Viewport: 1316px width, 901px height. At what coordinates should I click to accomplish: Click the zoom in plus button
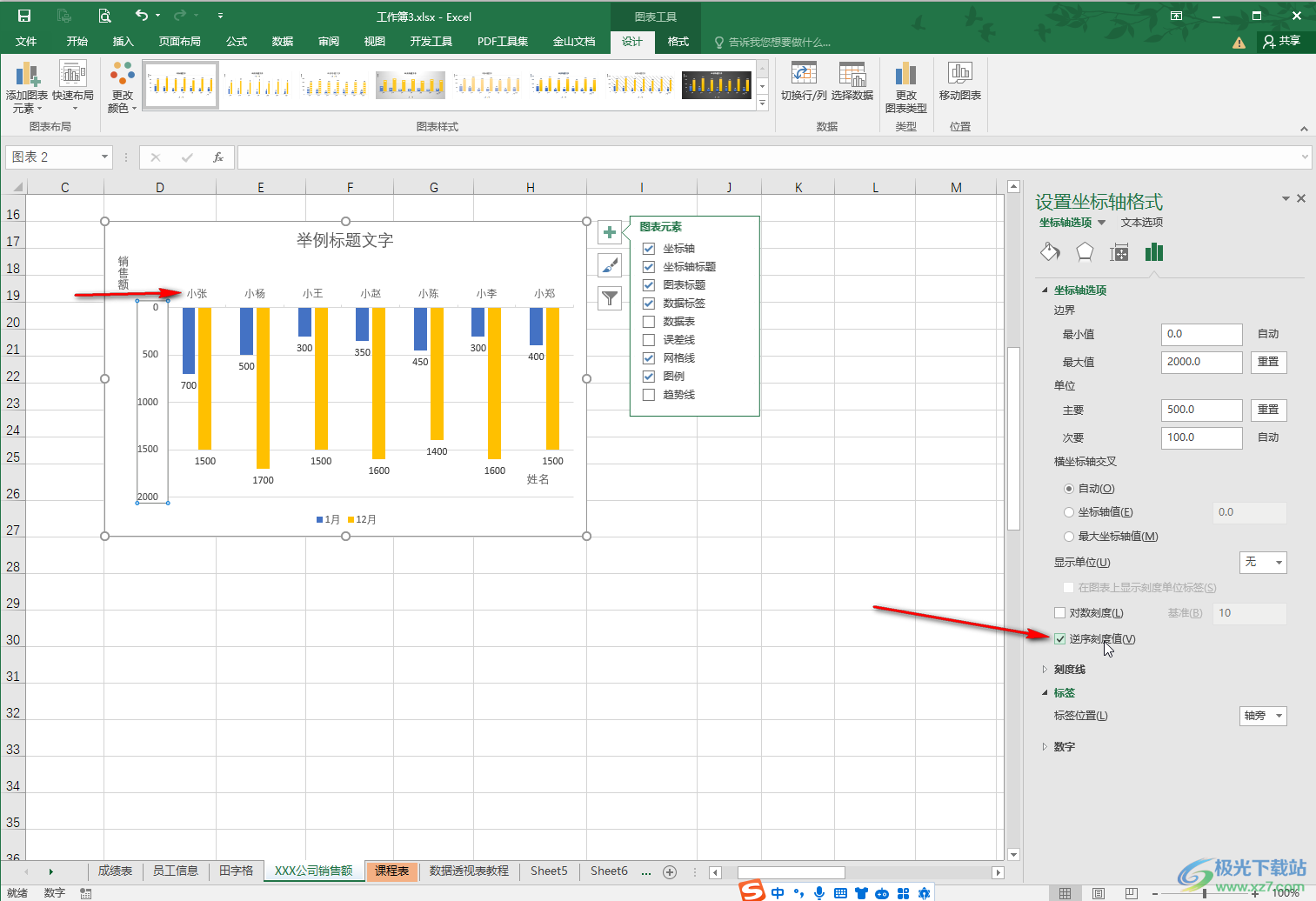point(1255,893)
